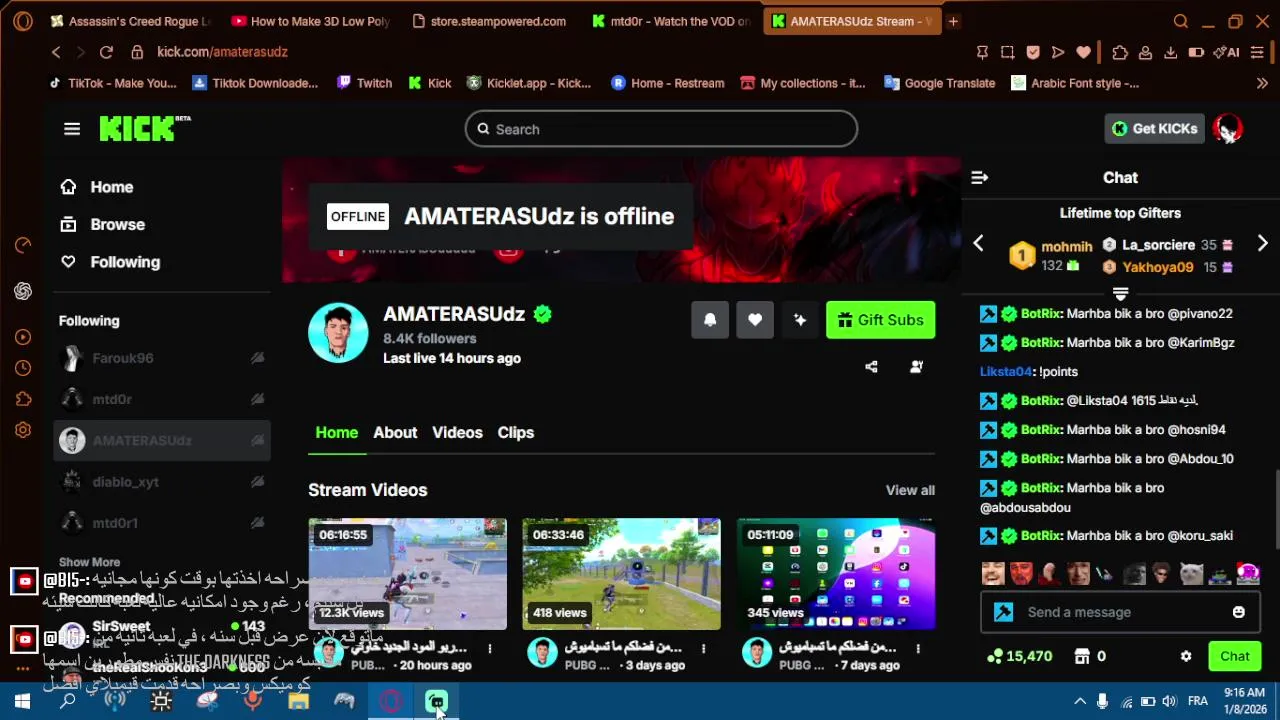Open GX Control speedometer in sidebar
This screenshot has width=1280, height=720.
tap(23, 245)
